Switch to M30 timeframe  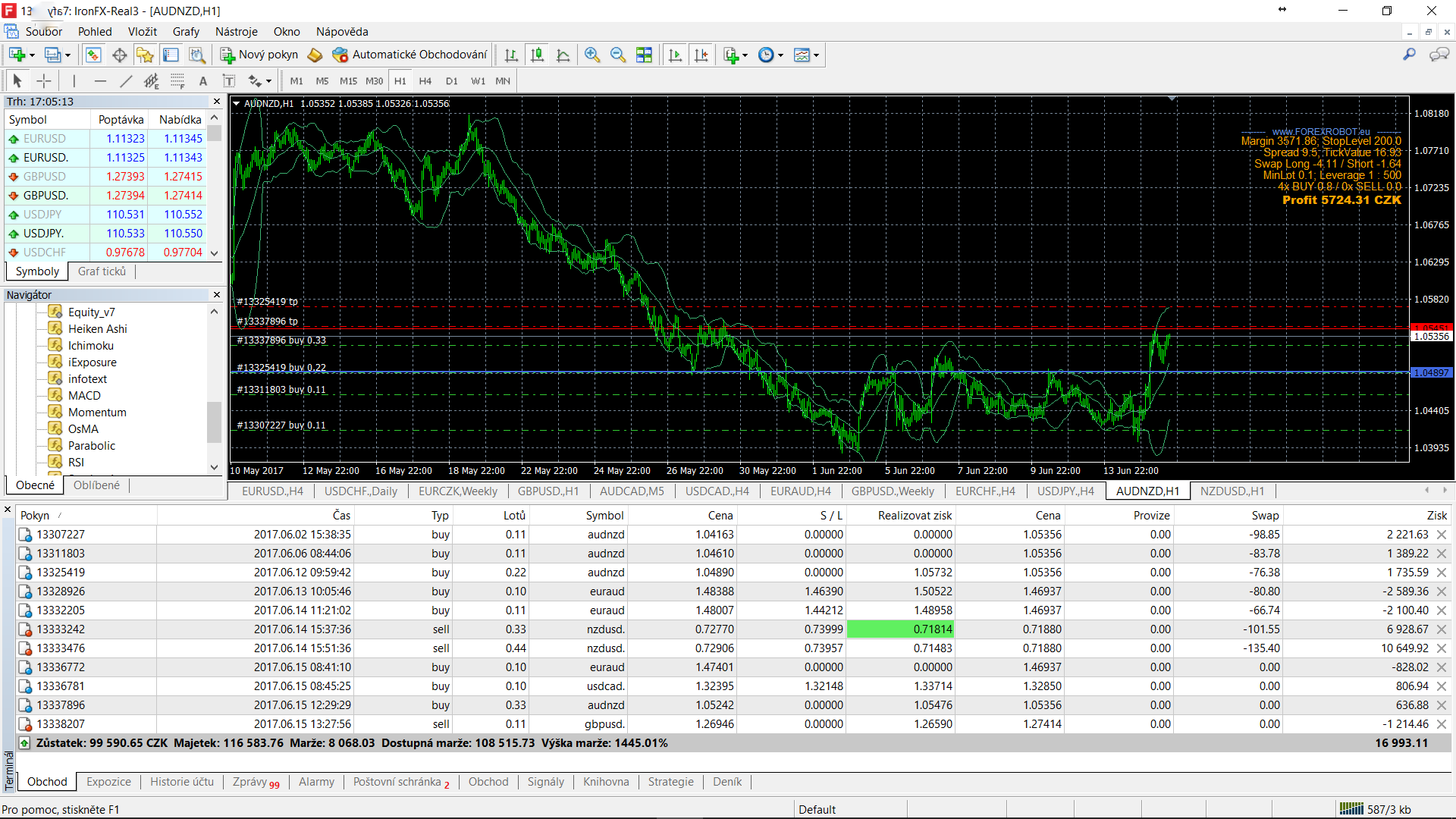374,81
